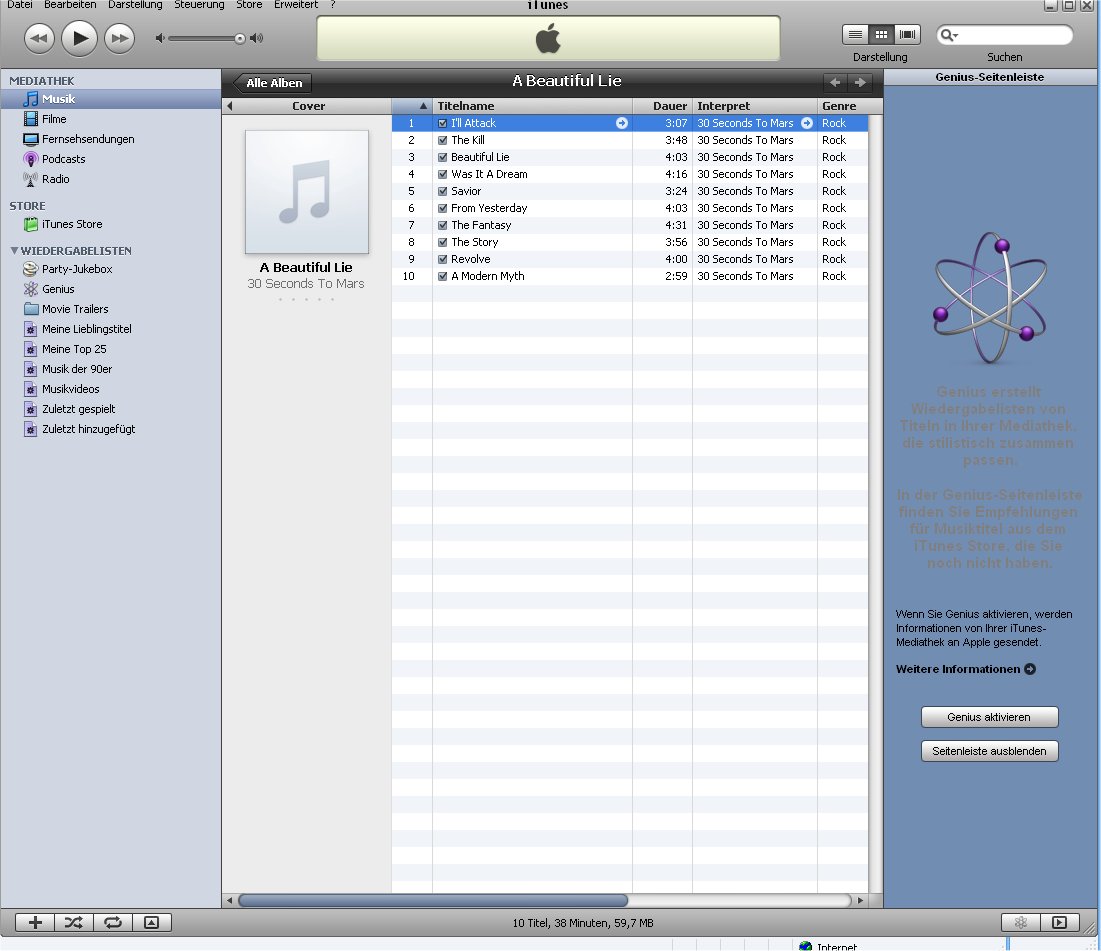Go to previous album with left arrow
This screenshot has width=1101, height=951.
835,82
